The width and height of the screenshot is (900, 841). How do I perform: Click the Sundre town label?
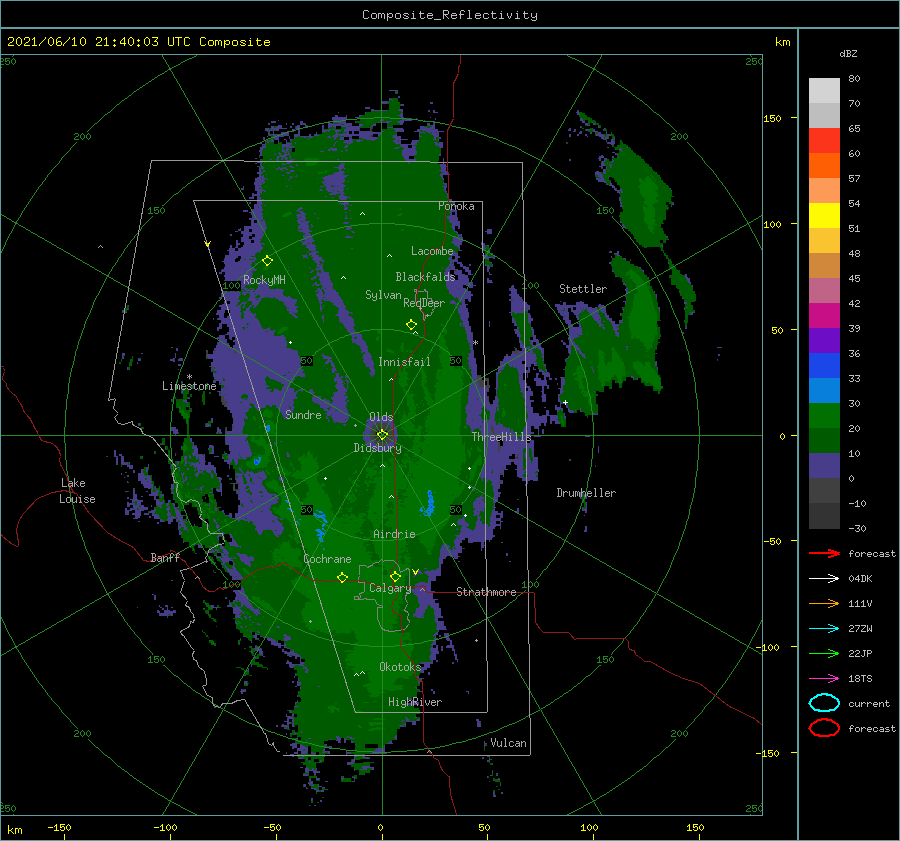pos(303,414)
